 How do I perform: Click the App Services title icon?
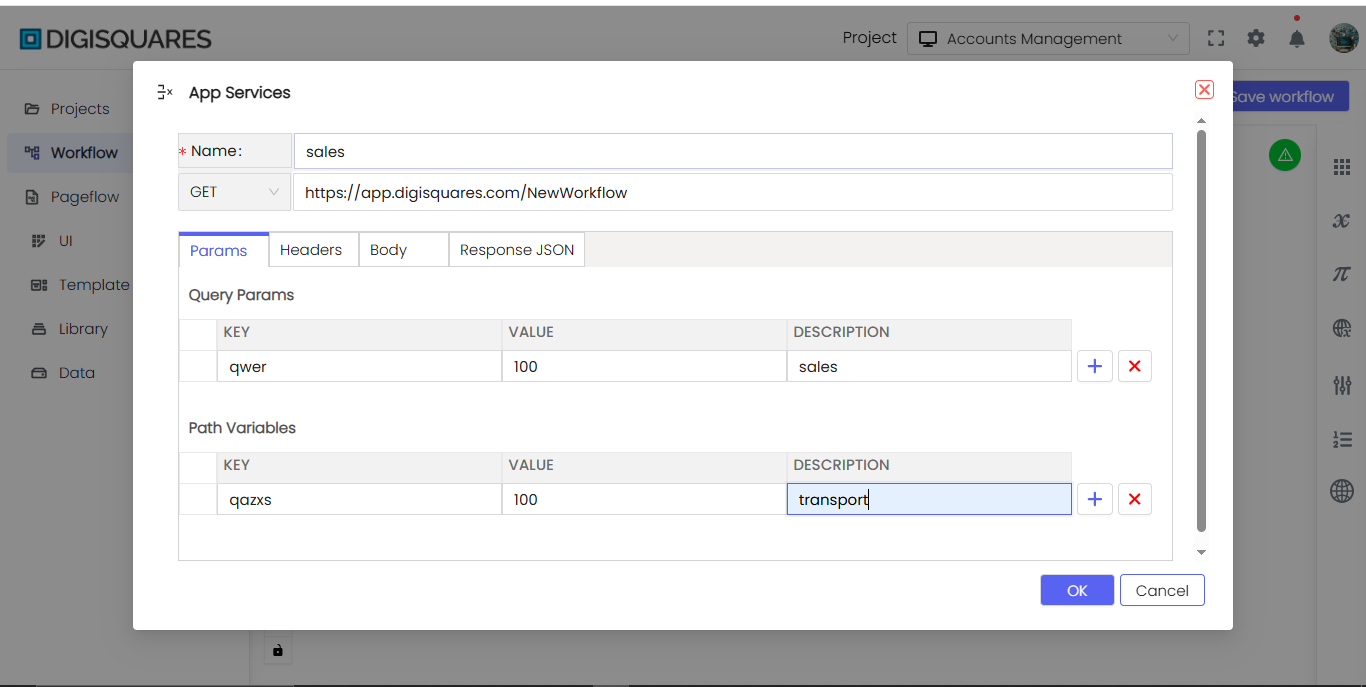click(x=166, y=92)
